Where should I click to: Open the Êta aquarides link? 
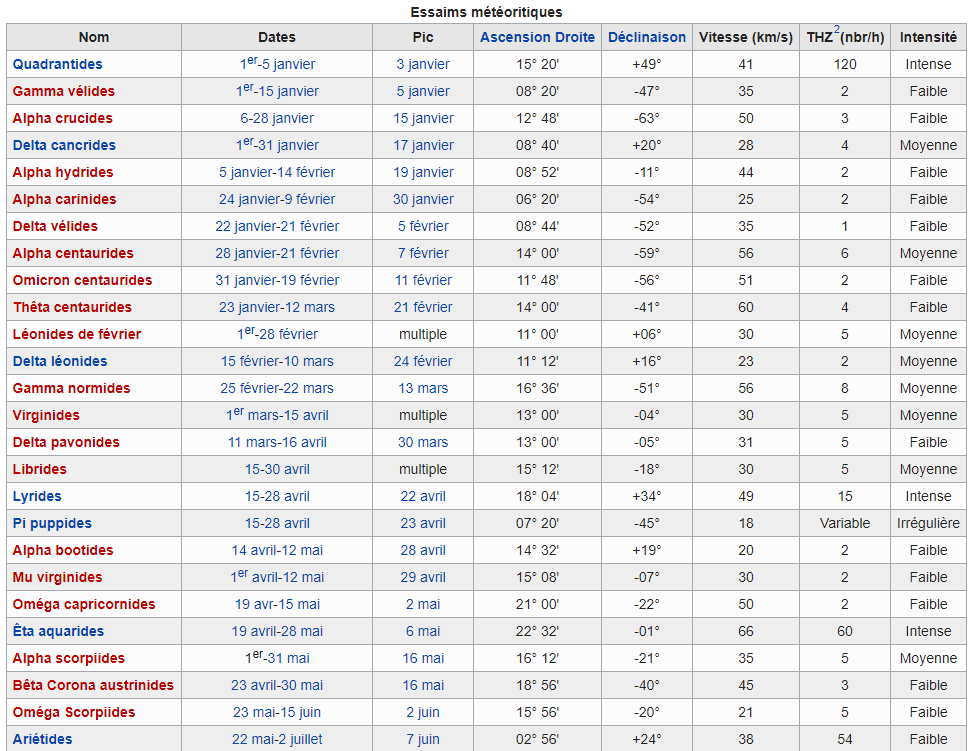tap(58, 631)
